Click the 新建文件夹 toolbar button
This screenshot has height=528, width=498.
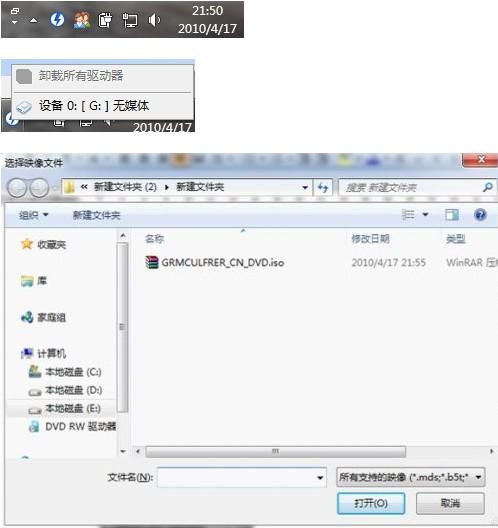click(x=97, y=215)
